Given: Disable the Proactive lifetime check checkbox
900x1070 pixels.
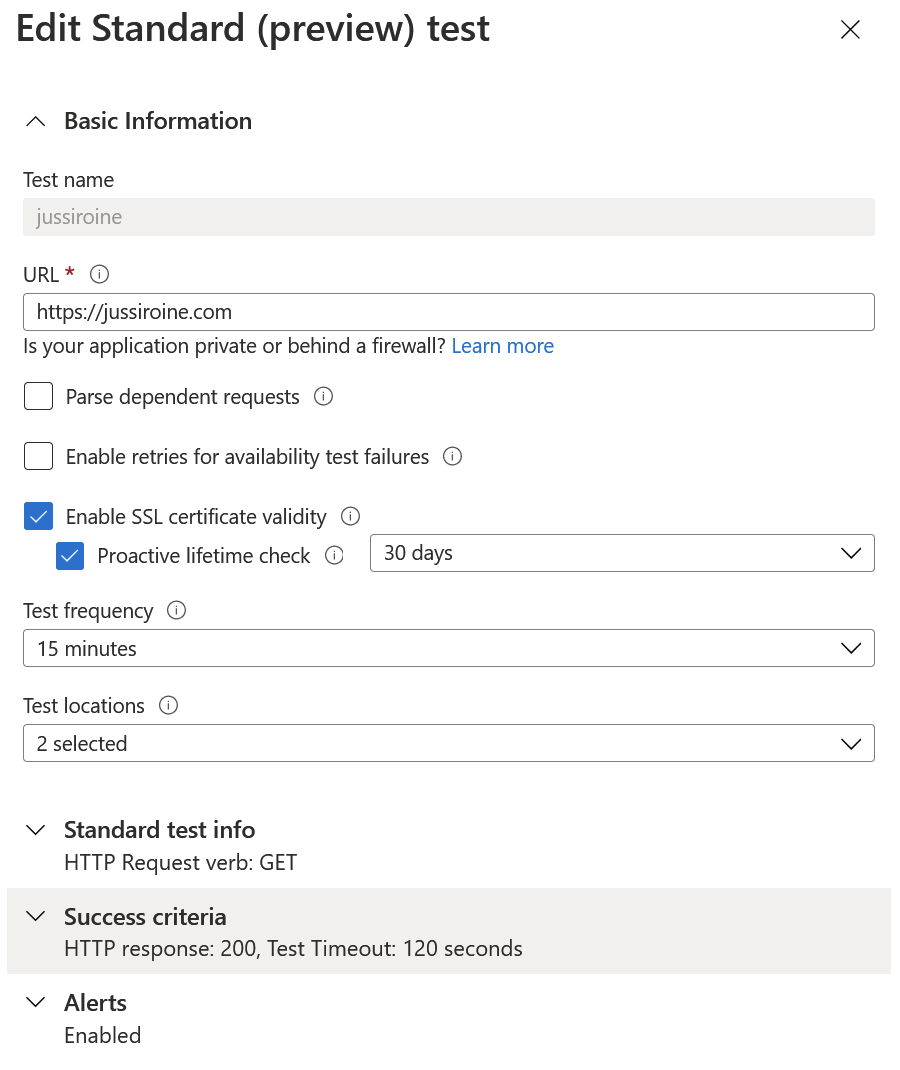Looking at the screenshot, I should tap(70, 555).
